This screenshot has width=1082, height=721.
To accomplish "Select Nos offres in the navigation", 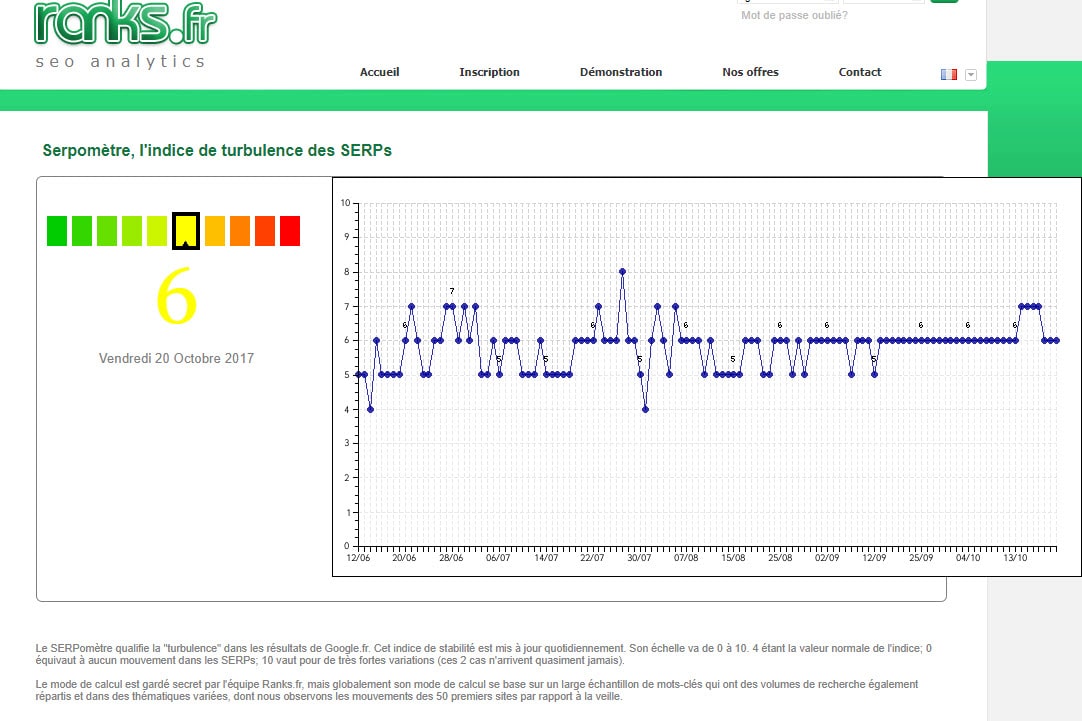I will 750,72.
